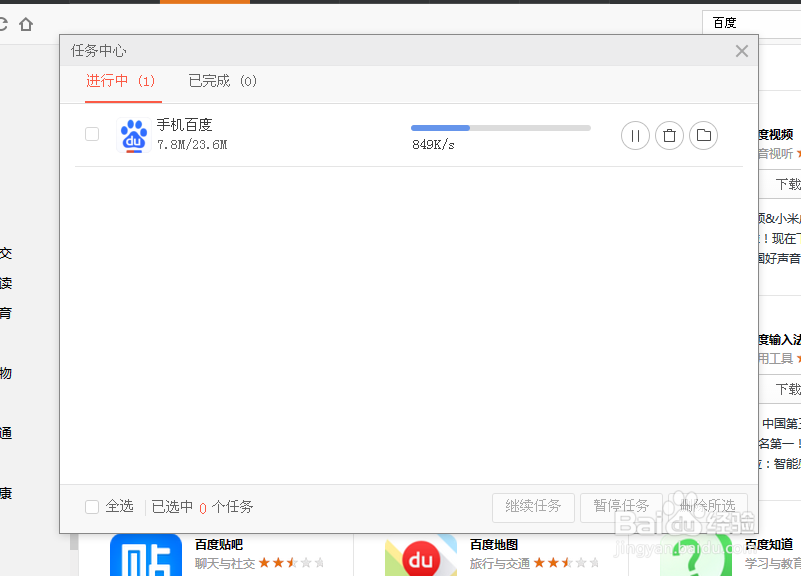Go to home via house icon
Image resolution: width=801 pixels, height=576 pixels.
click(26, 24)
